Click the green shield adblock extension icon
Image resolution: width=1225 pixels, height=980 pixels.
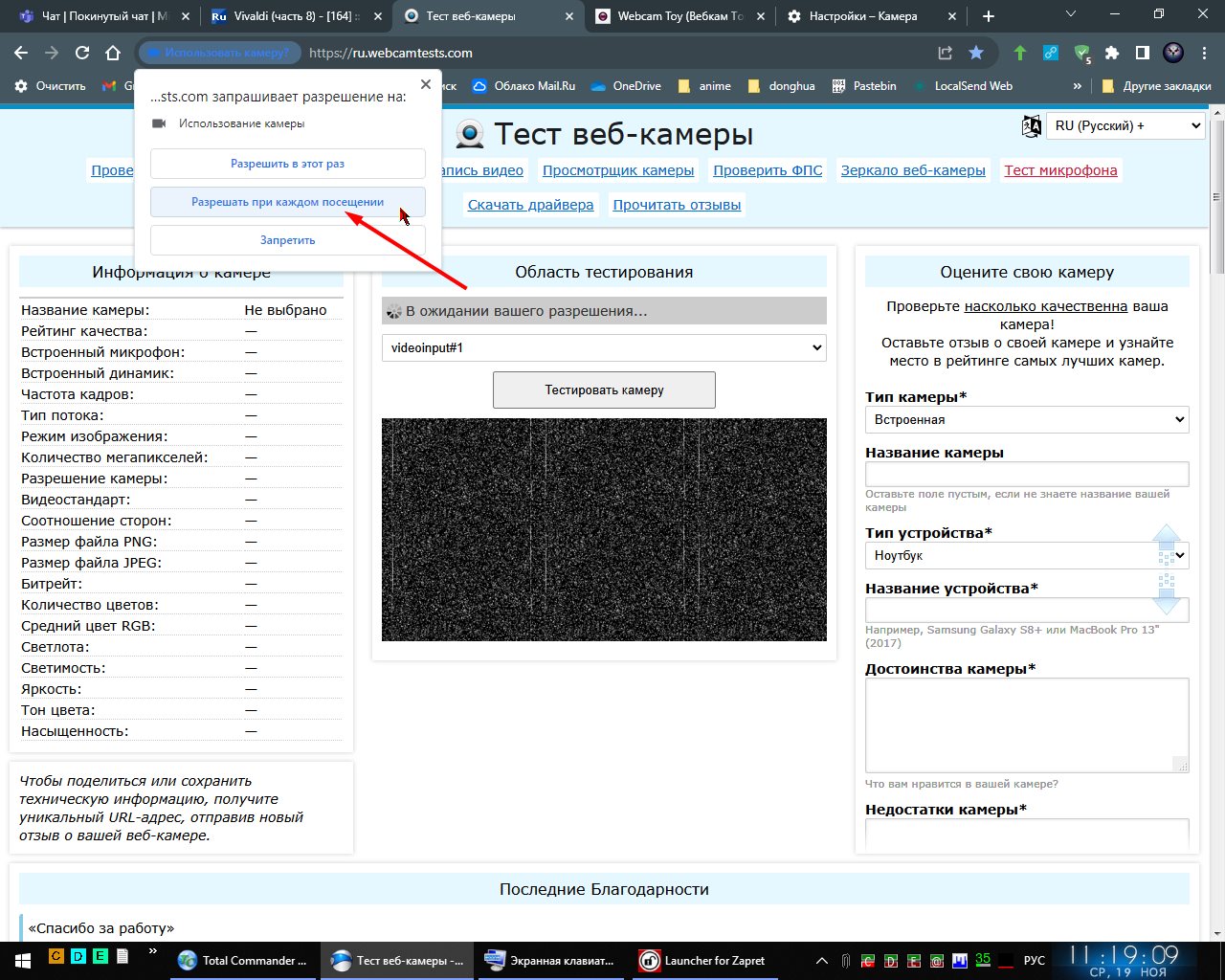click(1081, 53)
